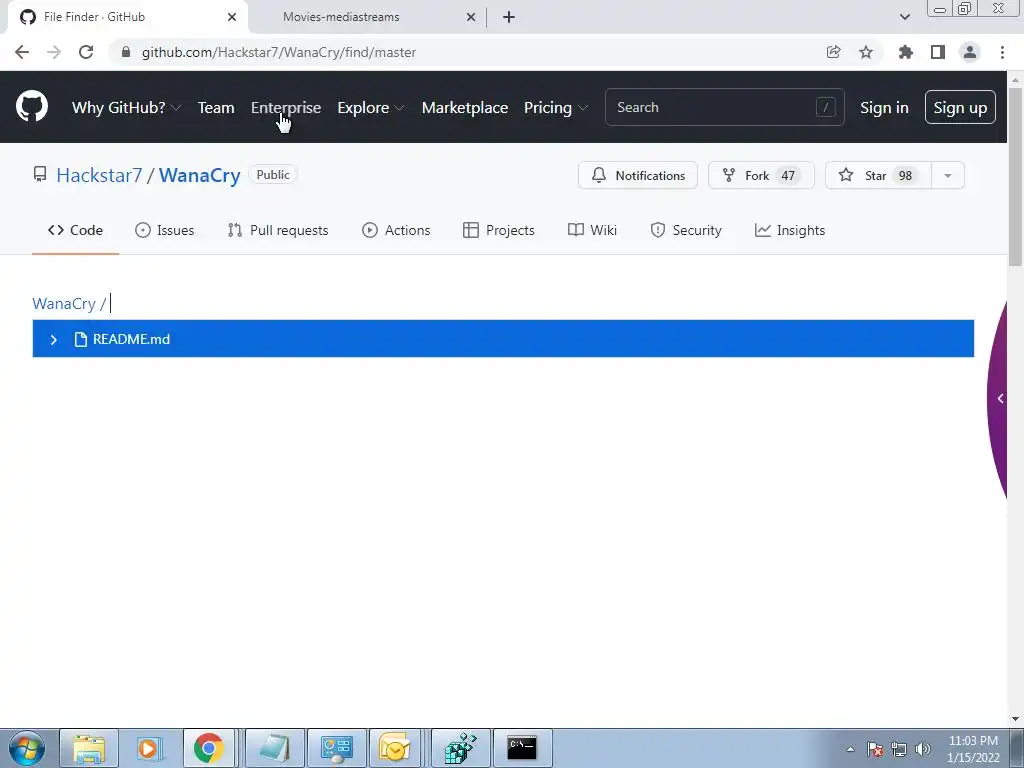Reload the page with refresh icon
Viewport: 1024px width, 768px height.
86,52
